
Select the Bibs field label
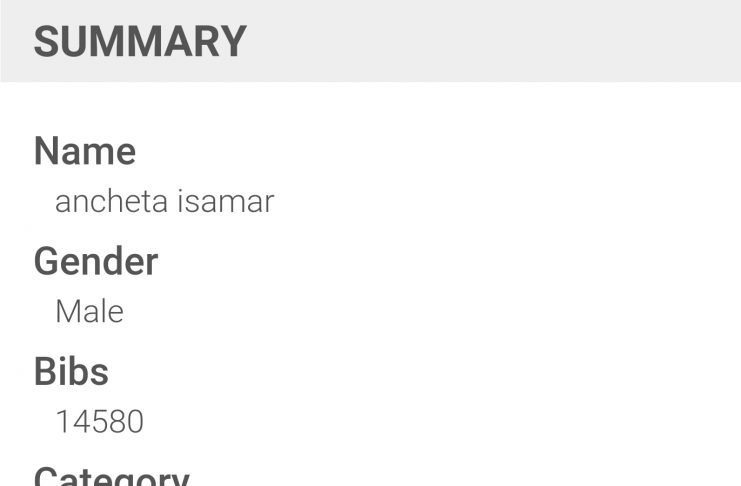coord(71,371)
